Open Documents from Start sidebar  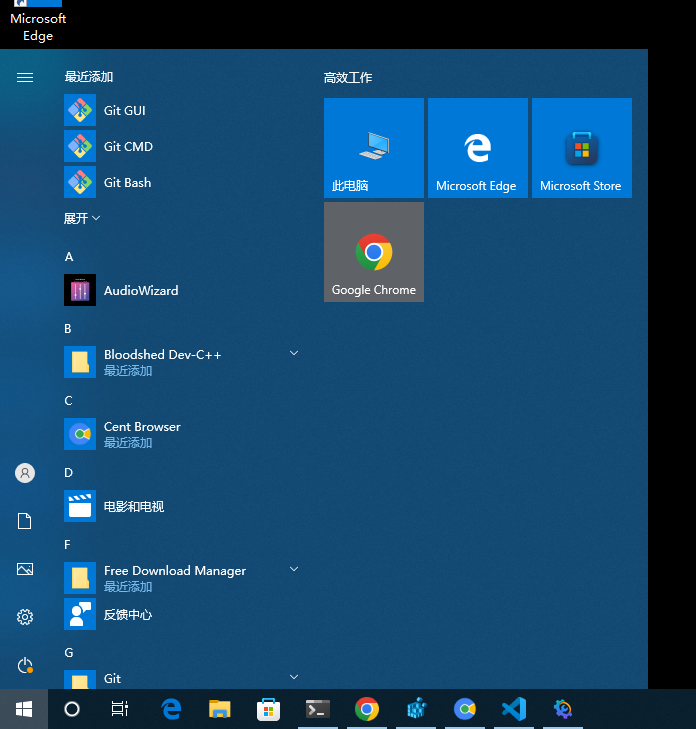[25, 521]
